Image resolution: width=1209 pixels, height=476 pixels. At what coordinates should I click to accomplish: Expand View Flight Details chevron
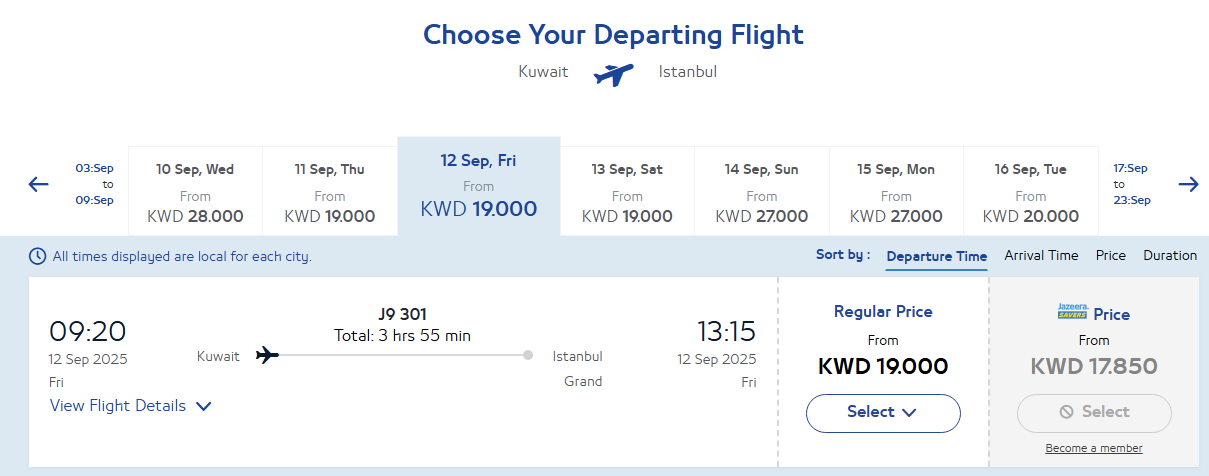coord(204,406)
